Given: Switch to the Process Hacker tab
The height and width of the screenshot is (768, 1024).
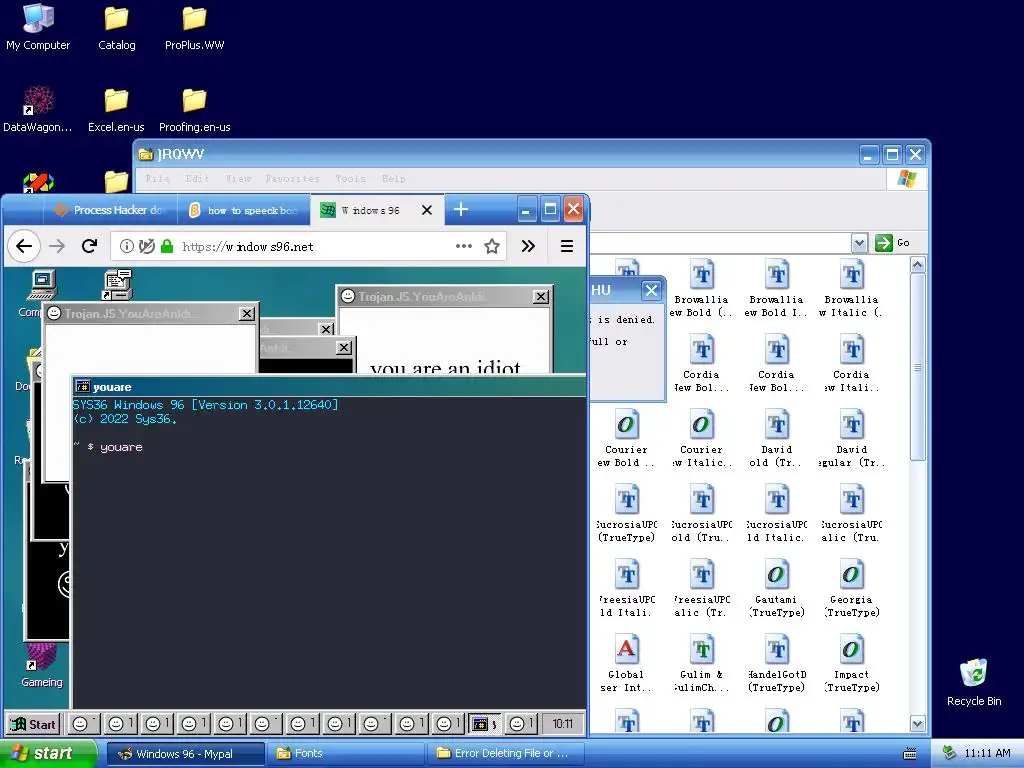Looking at the screenshot, I should pos(110,210).
